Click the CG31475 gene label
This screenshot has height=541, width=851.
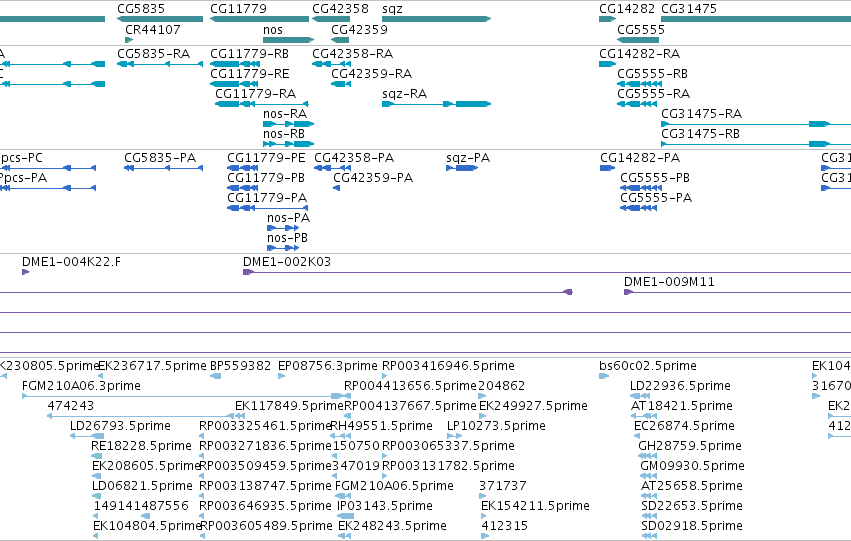coord(689,9)
